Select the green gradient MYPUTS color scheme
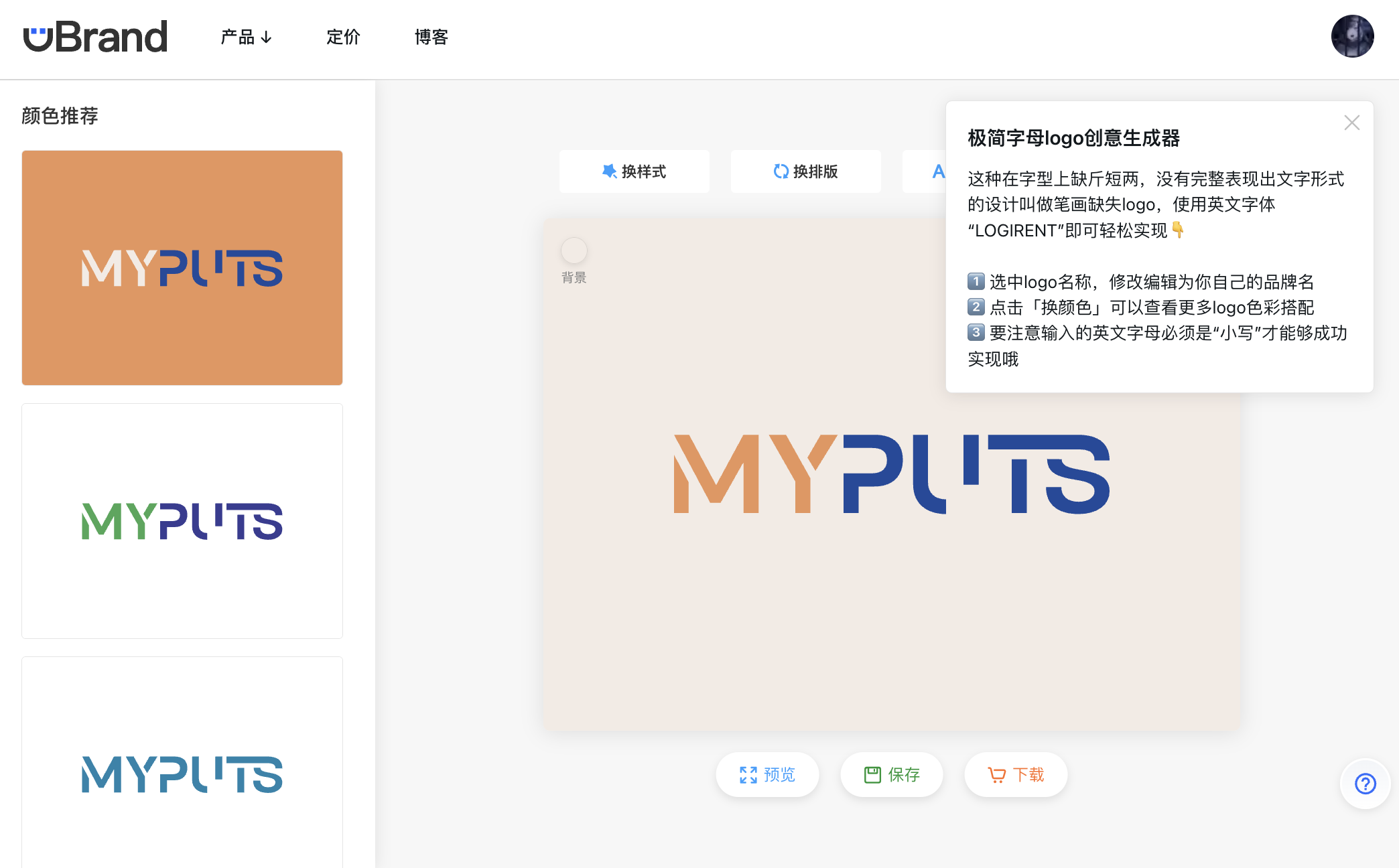Image resolution: width=1399 pixels, height=868 pixels. point(182,521)
